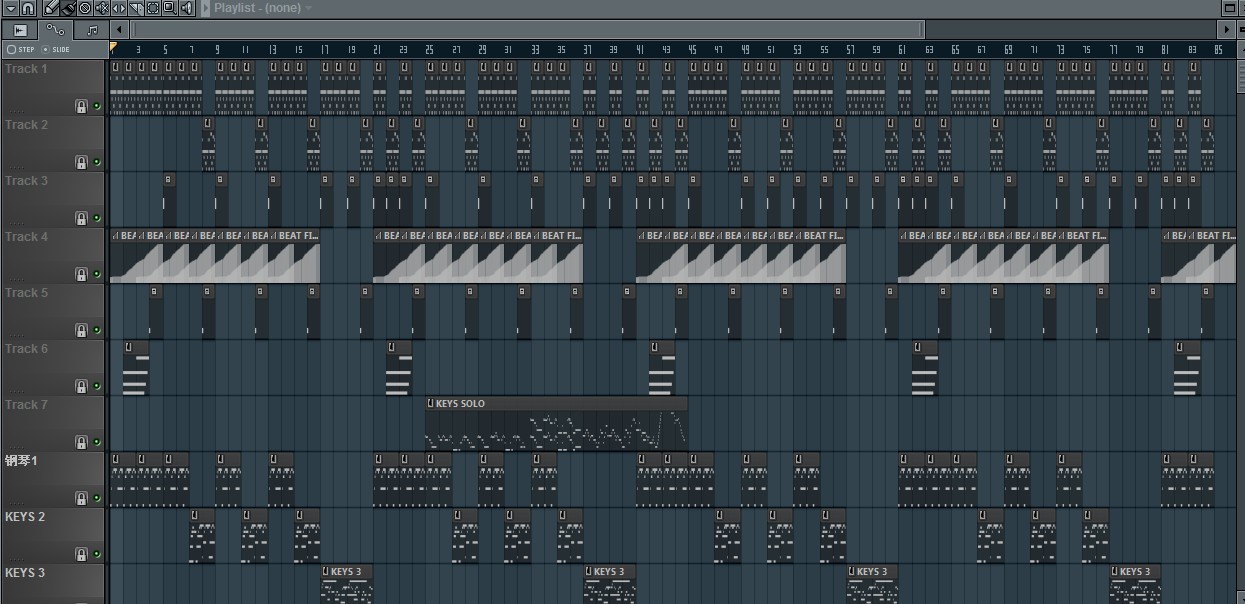Select the STEP radio option
Viewport: 1245px width, 604px height.
click(x=11, y=49)
